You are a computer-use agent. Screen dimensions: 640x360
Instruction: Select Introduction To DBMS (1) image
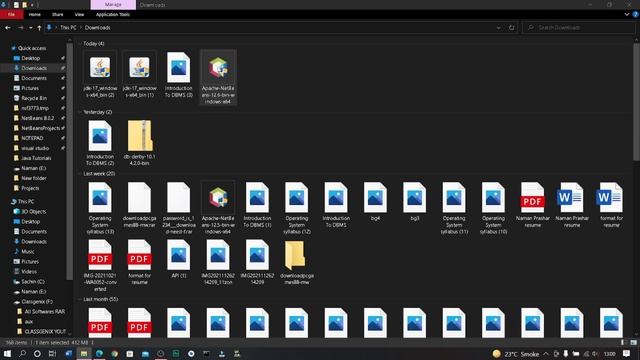coord(257,198)
